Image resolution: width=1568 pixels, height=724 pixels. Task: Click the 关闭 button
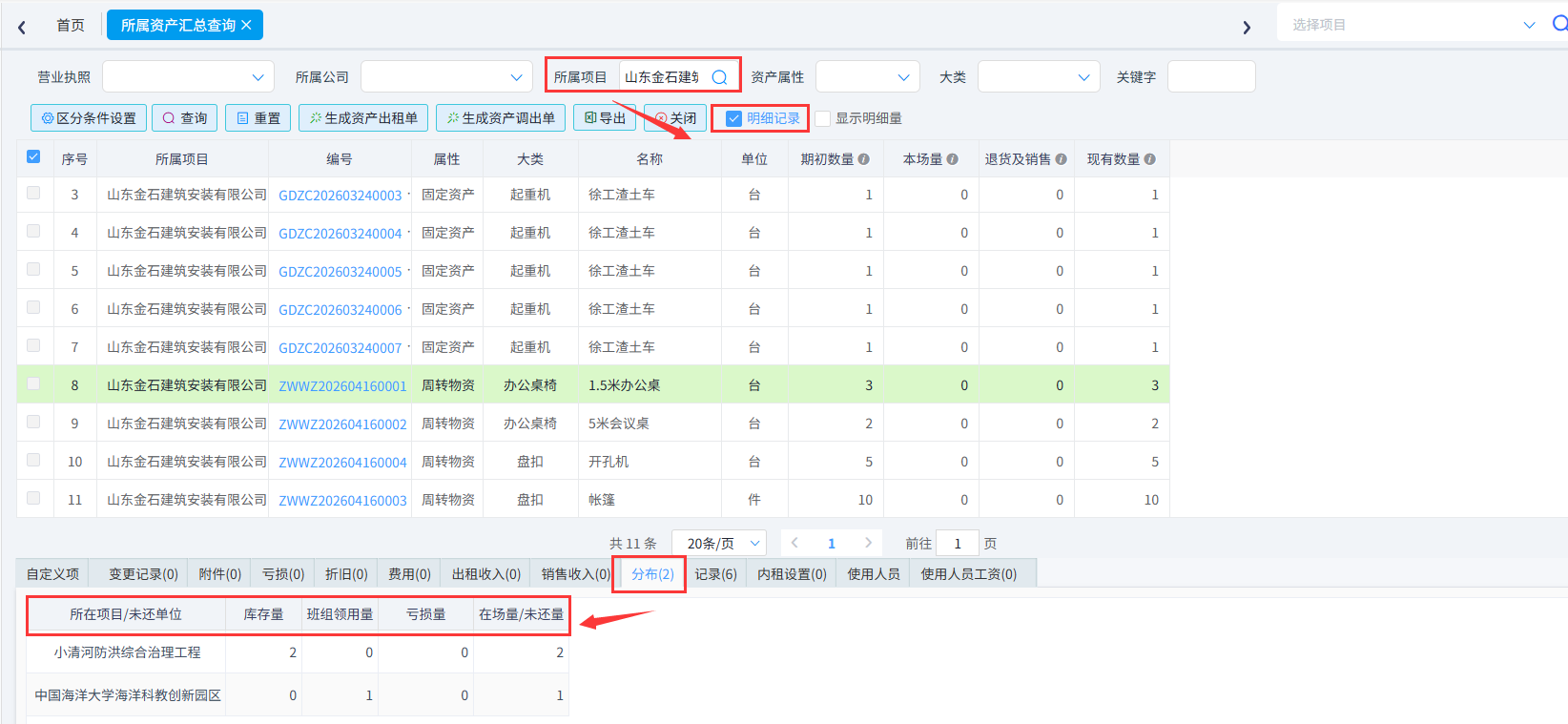[x=675, y=118]
